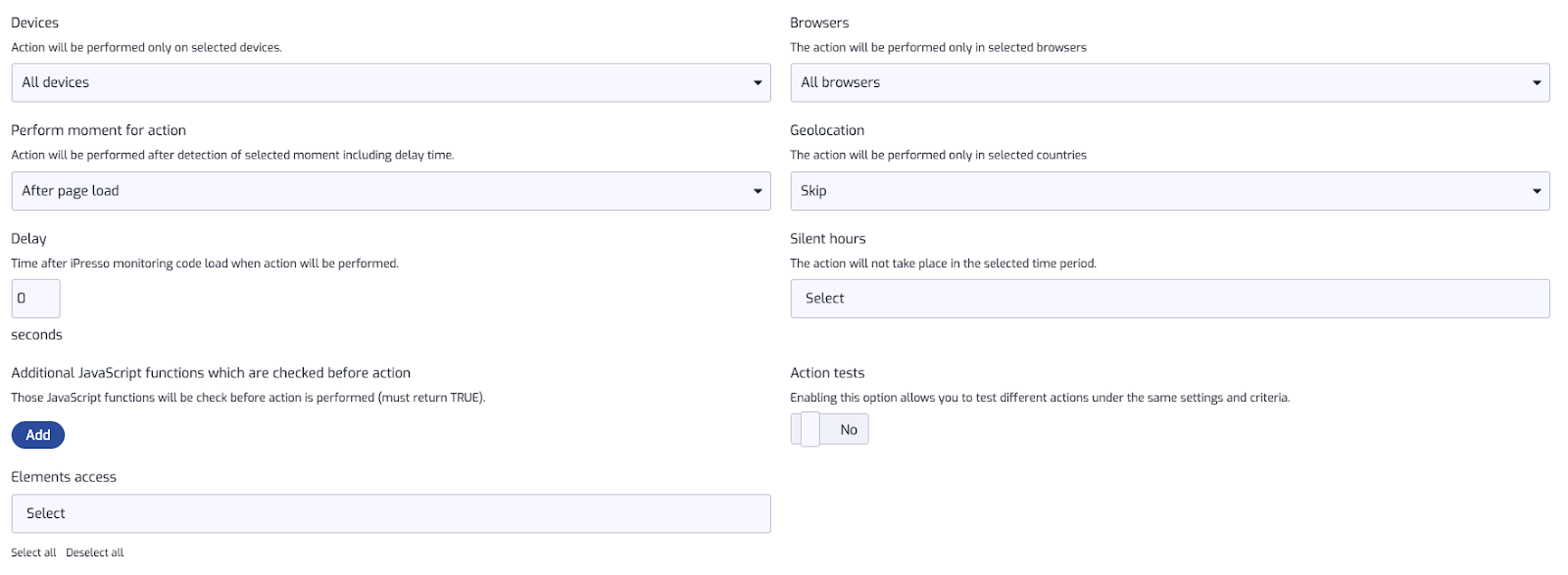Click the arrow on Geolocation dropdown
This screenshot has width=1568, height=575.
click(x=1537, y=191)
